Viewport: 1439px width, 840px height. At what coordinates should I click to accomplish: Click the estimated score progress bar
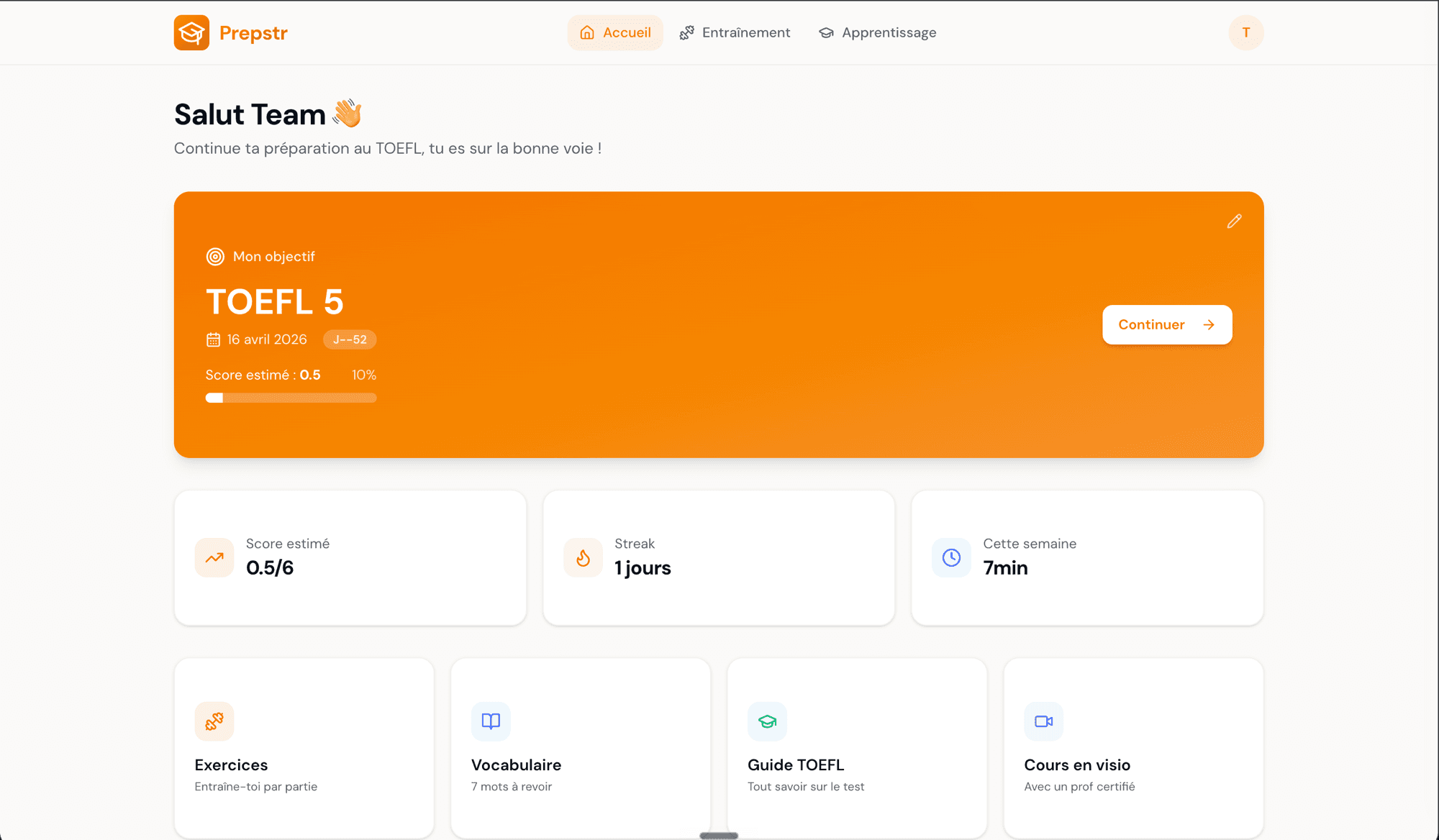pos(291,398)
